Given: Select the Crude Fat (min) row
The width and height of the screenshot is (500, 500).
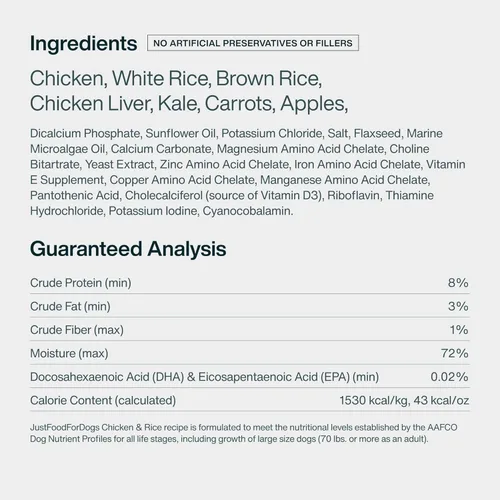Looking at the screenshot, I should (250, 306).
